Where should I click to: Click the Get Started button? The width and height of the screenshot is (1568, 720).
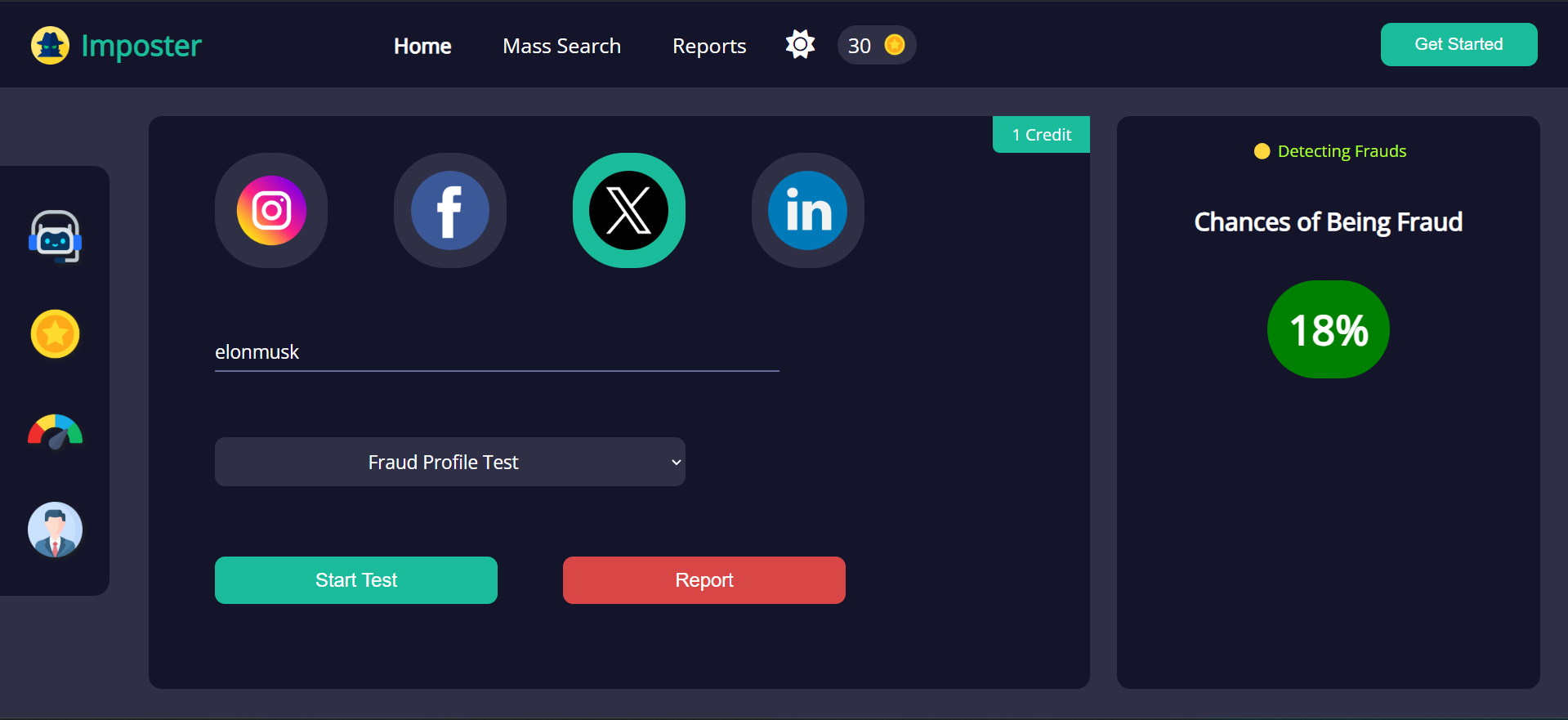[x=1459, y=44]
